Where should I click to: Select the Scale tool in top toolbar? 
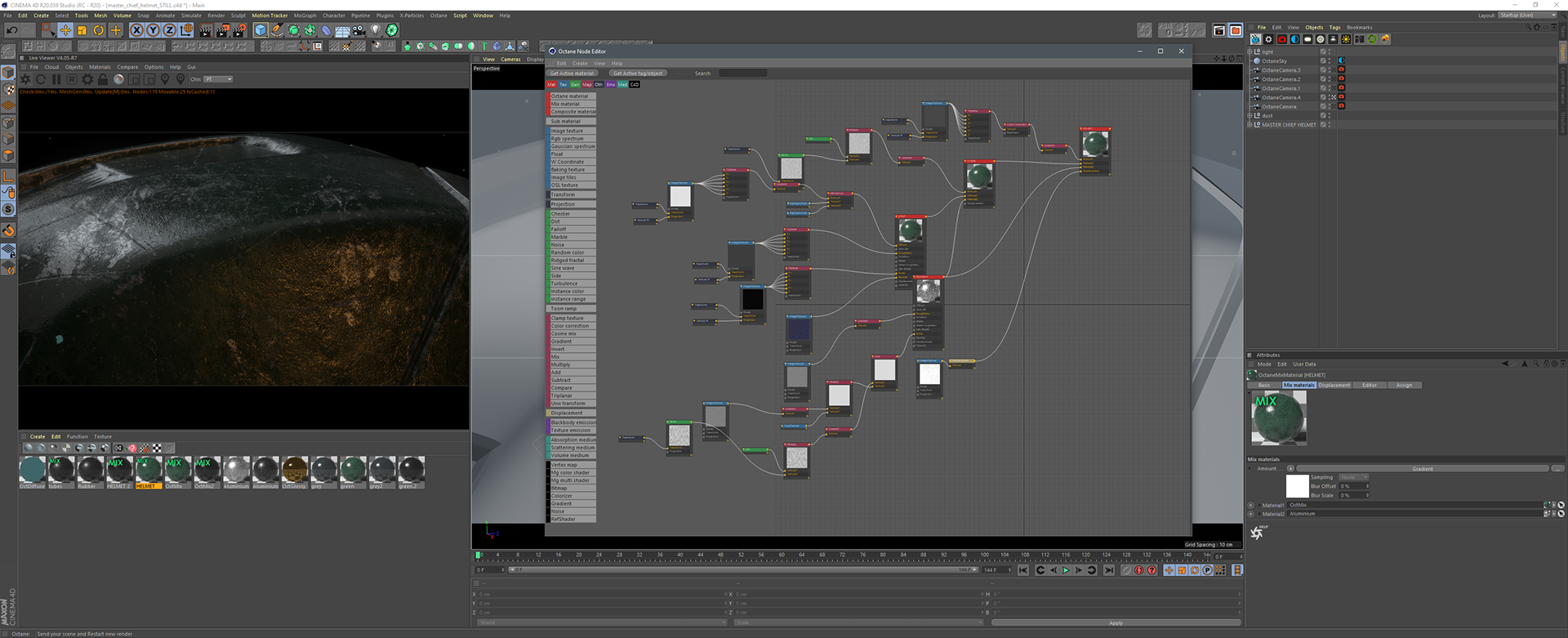(82, 30)
